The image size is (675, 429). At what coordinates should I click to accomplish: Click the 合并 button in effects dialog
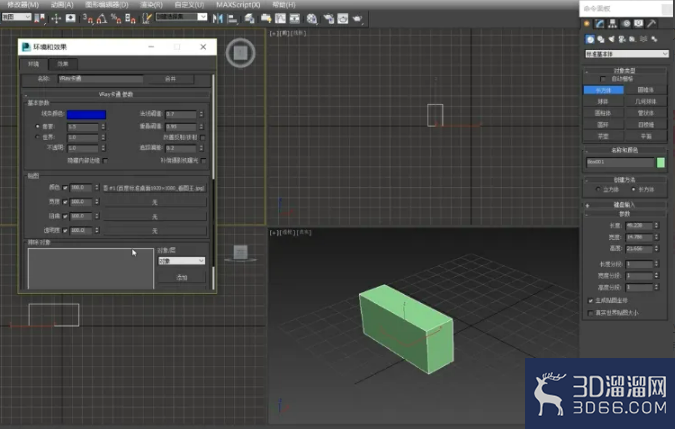click(170, 79)
